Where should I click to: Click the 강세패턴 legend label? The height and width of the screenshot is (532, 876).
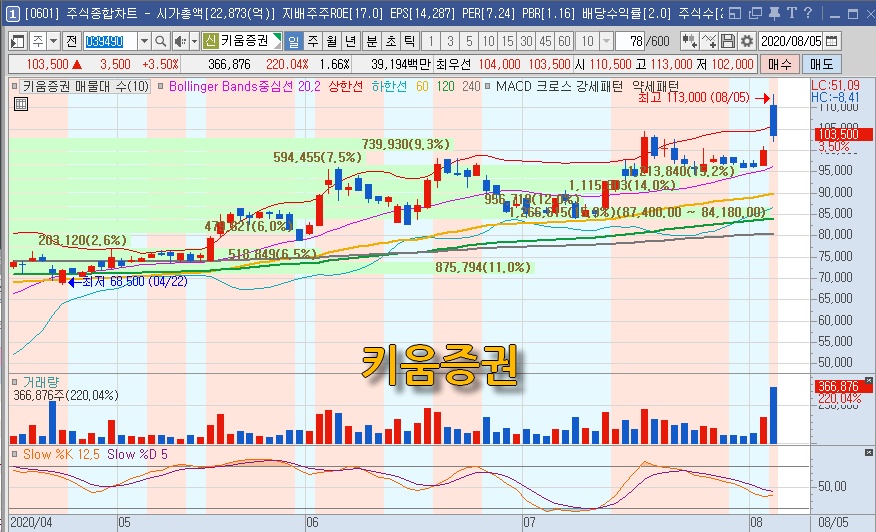(x=600, y=87)
